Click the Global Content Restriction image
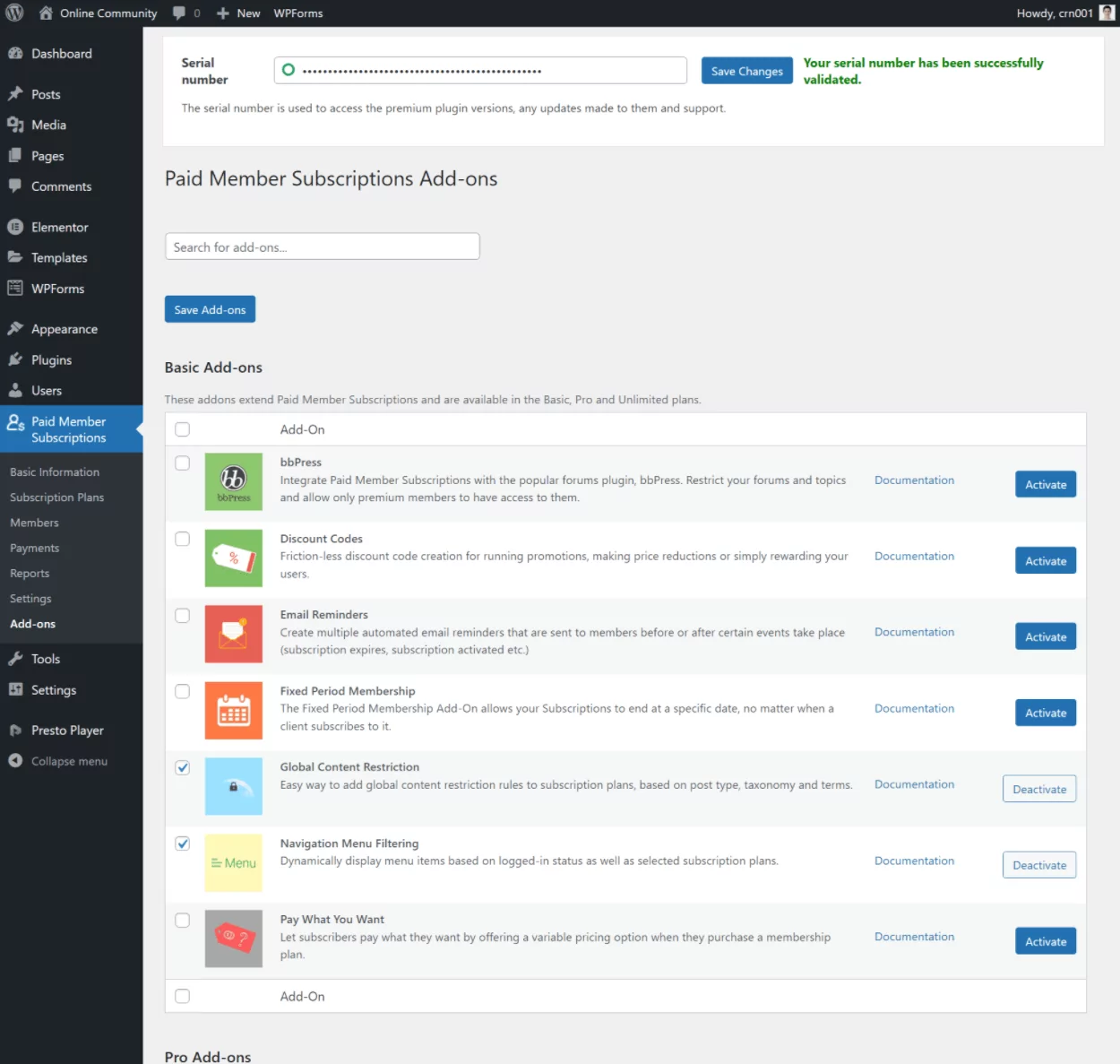The width and height of the screenshot is (1120, 1064). pyautogui.click(x=233, y=786)
